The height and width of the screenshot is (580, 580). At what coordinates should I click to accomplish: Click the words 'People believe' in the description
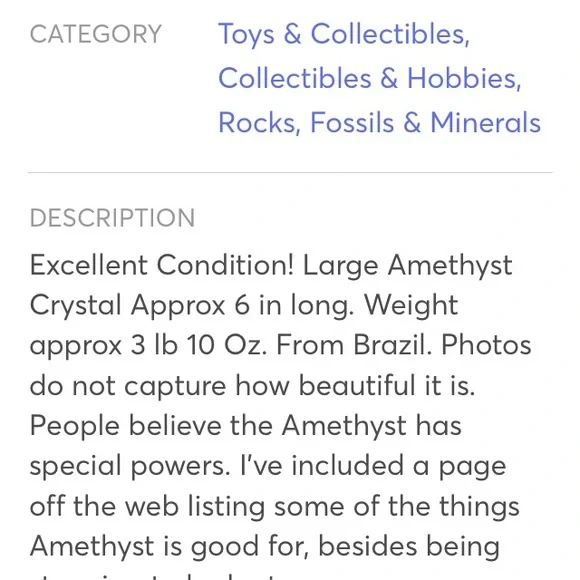point(125,426)
